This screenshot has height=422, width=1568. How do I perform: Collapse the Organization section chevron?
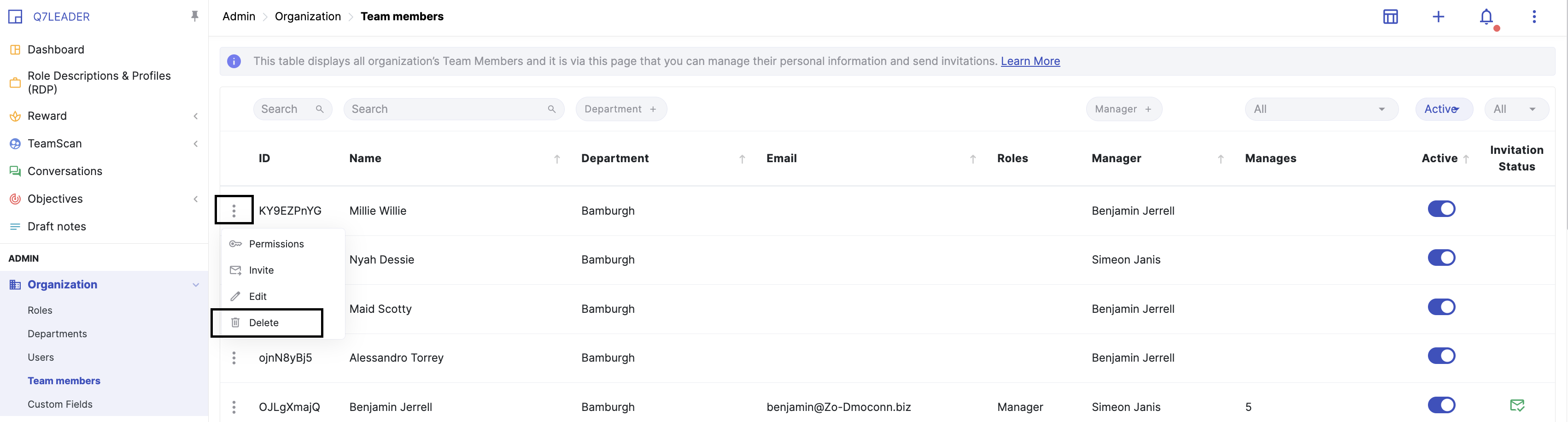tap(195, 285)
